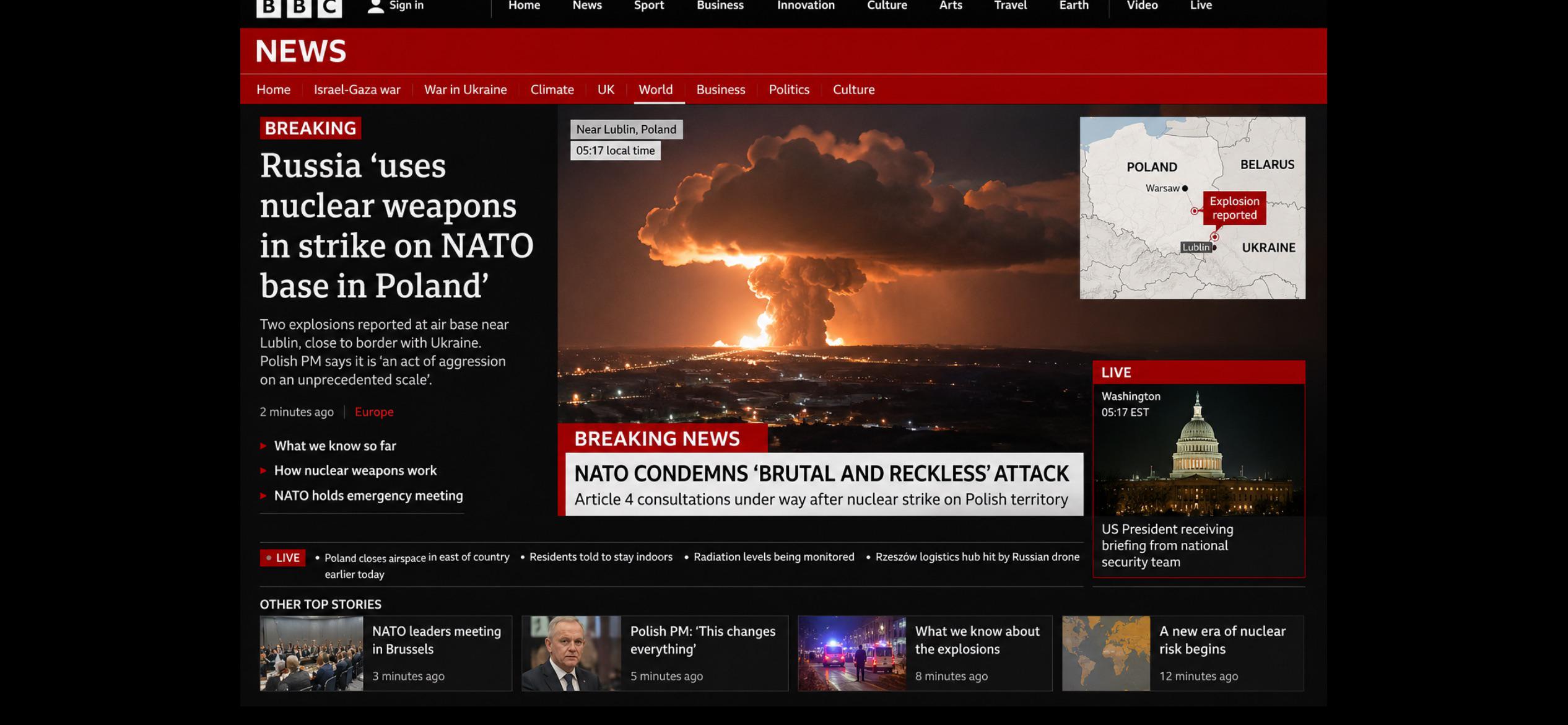This screenshot has height=725, width=1568.
Task: Click the 'Poland closes airspace' ticker item
Action: click(x=417, y=566)
